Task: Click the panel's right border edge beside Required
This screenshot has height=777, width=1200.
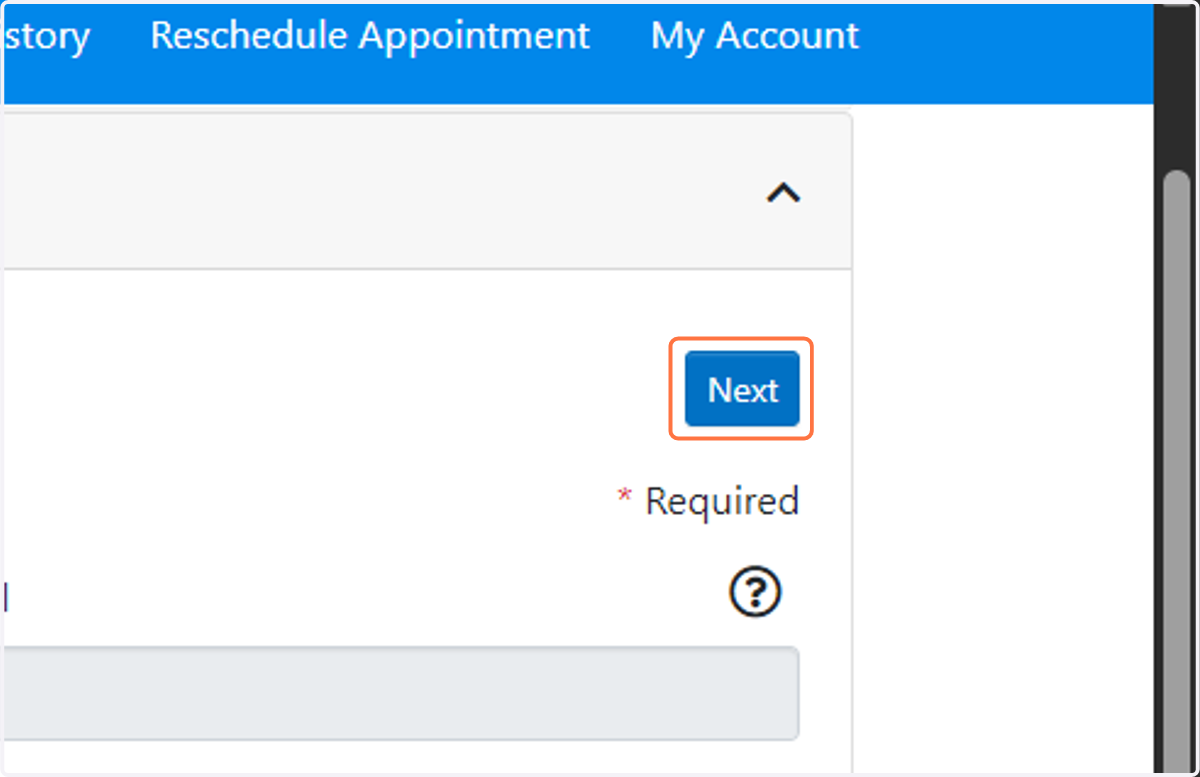Action: (852, 500)
